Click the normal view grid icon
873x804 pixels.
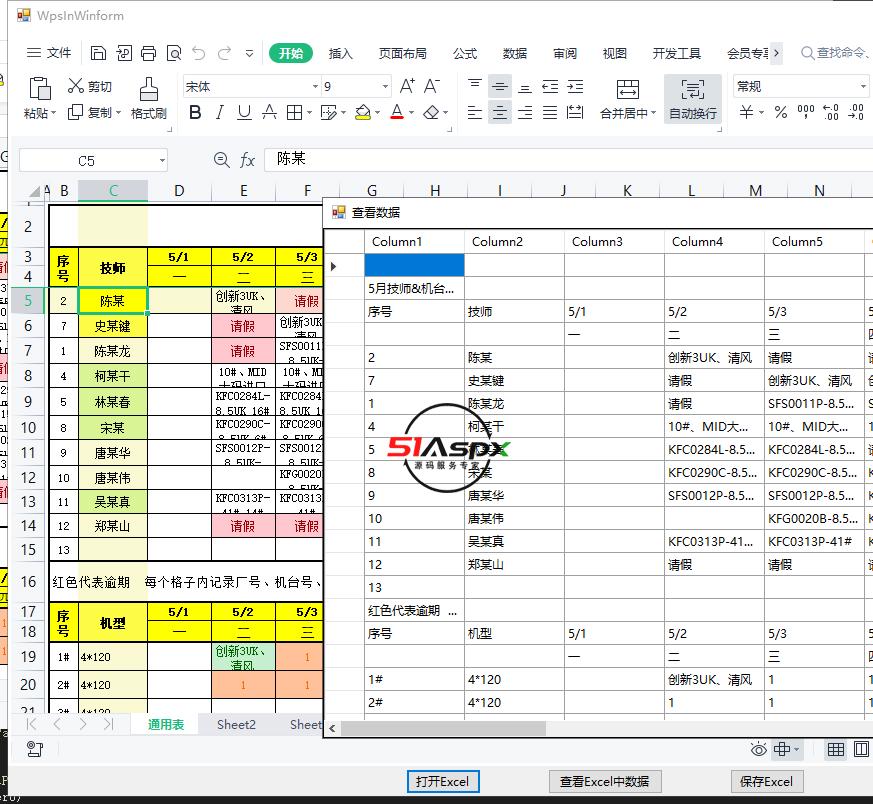(x=835, y=749)
